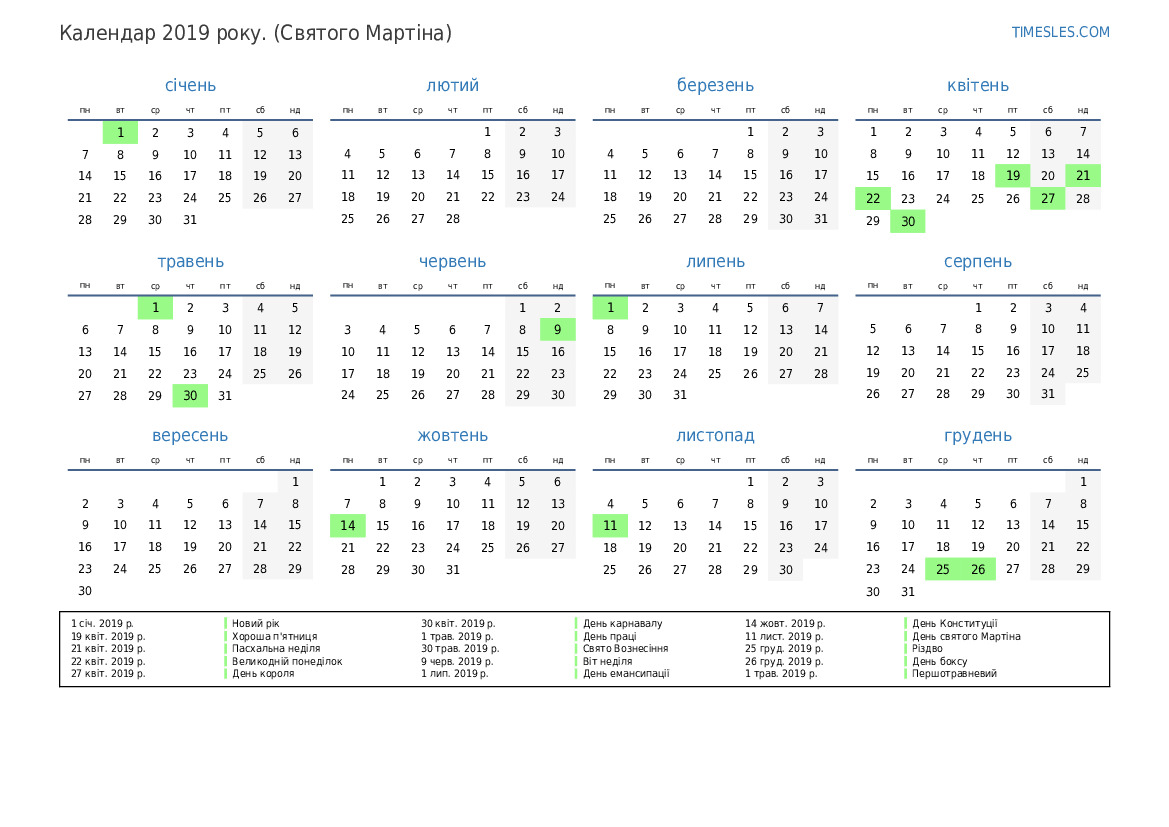Click the 'жовтень' month heading
This screenshot has height=827, width=1169.
(452, 436)
